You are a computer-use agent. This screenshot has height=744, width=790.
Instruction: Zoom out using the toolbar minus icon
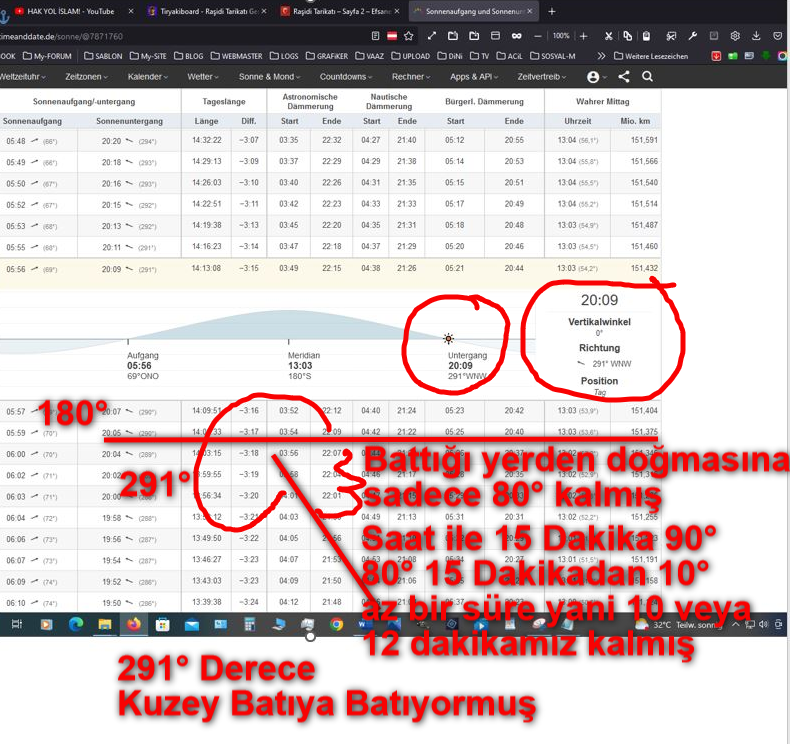tap(537, 35)
